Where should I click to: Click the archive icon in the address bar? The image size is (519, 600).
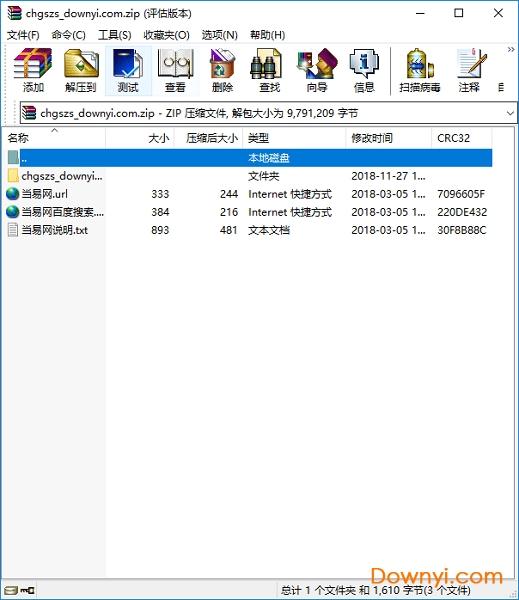(29, 113)
